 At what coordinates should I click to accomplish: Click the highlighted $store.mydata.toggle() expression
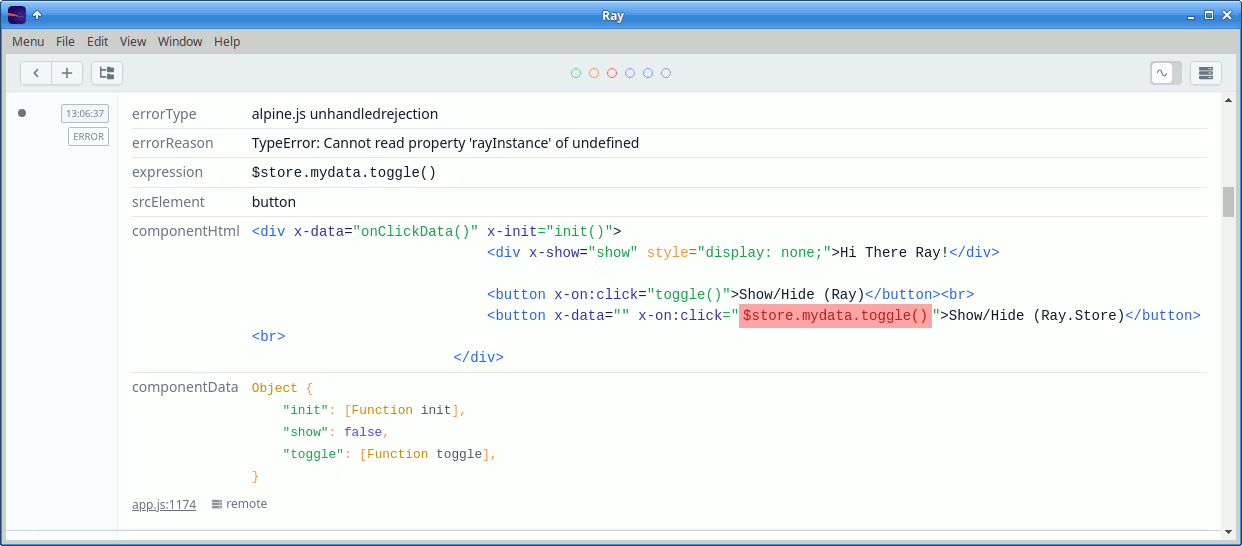click(835, 316)
